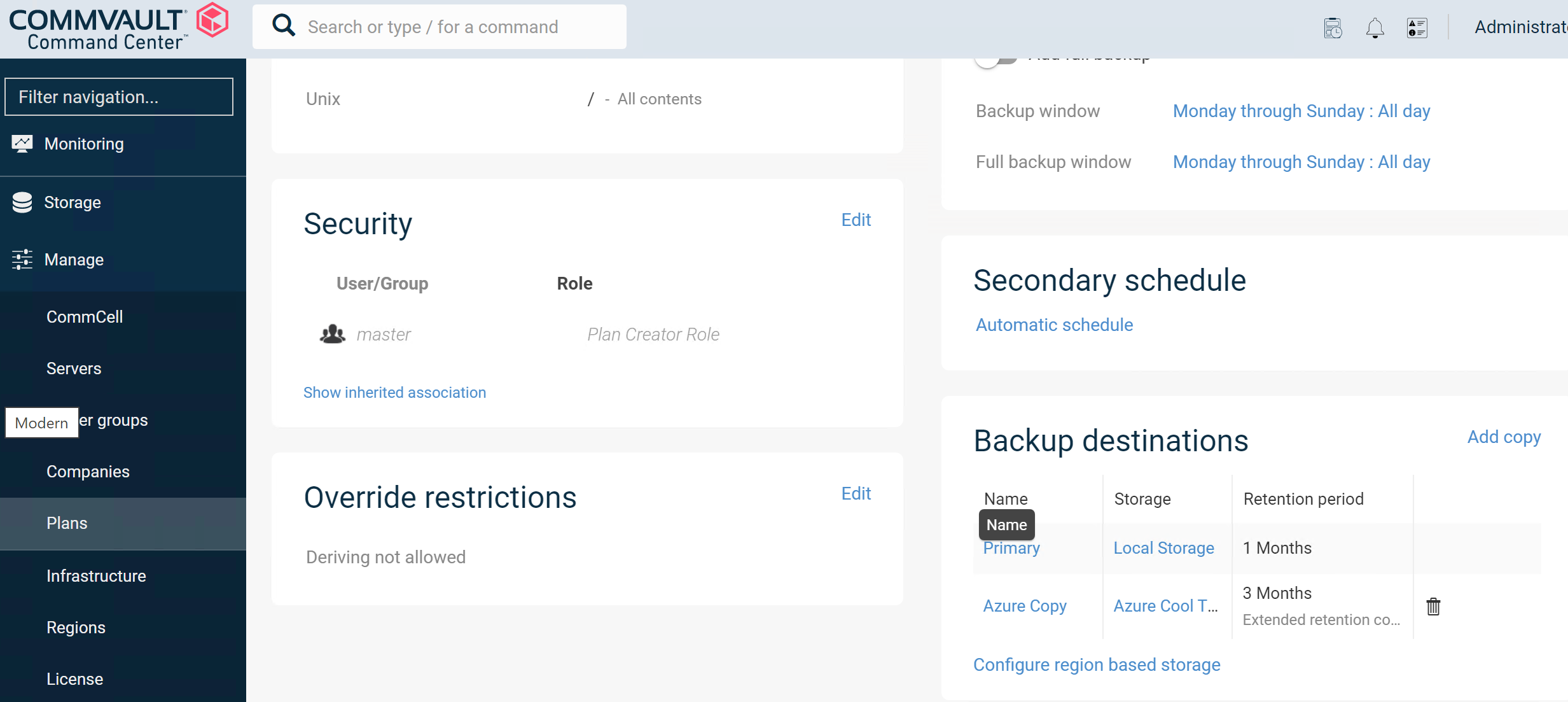This screenshot has width=1568, height=702.
Task: Select Infrastructure from the left menu
Action: (96, 575)
